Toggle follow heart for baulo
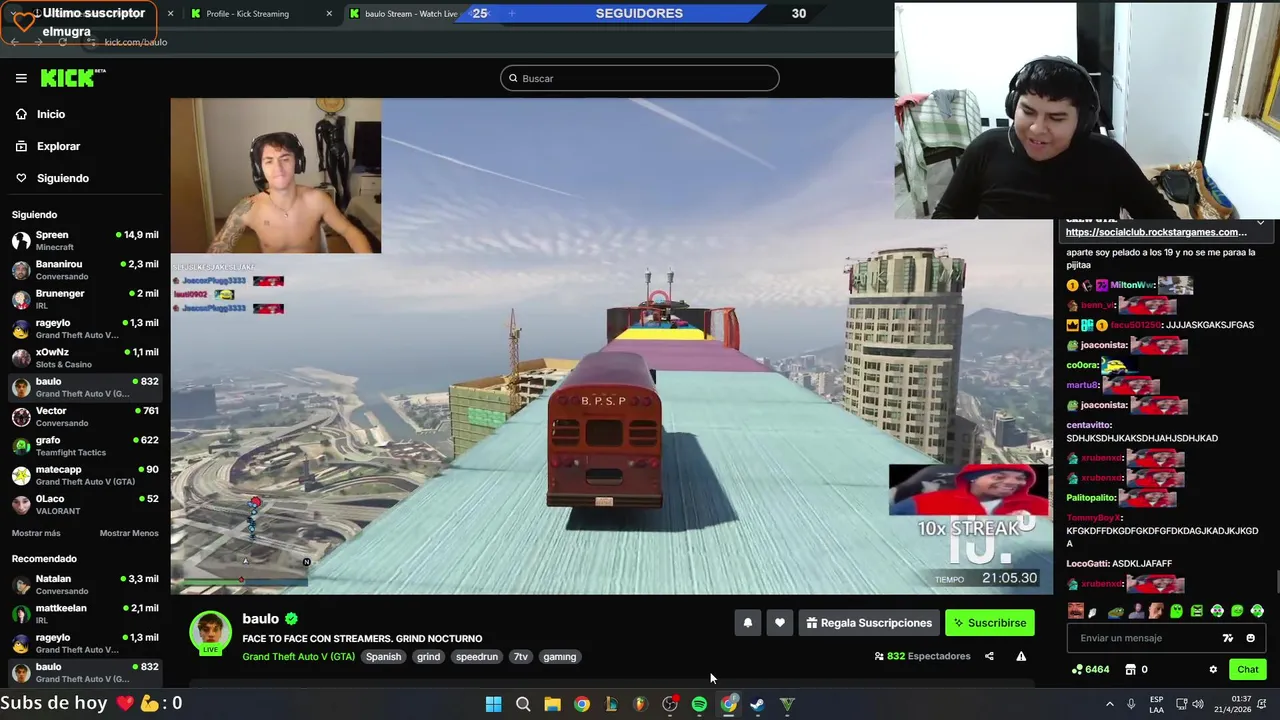This screenshot has width=1280, height=720. click(x=780, y=623)
